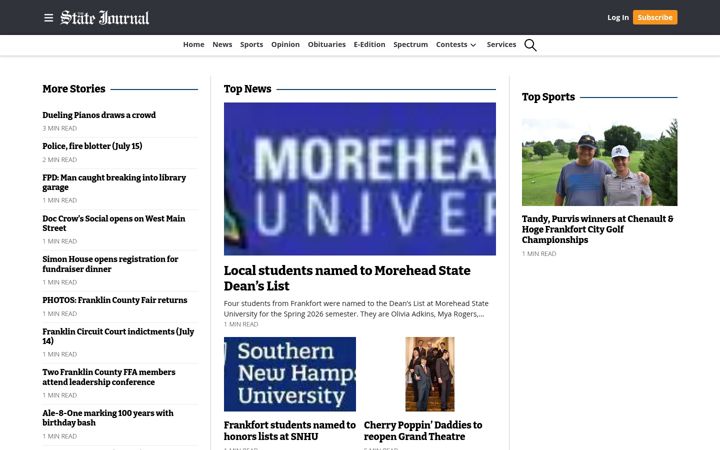Open 'Frankfort students named to honors lists at SNHU'
720x450 pixels.
pyautogui.click(x=290, y=431)
